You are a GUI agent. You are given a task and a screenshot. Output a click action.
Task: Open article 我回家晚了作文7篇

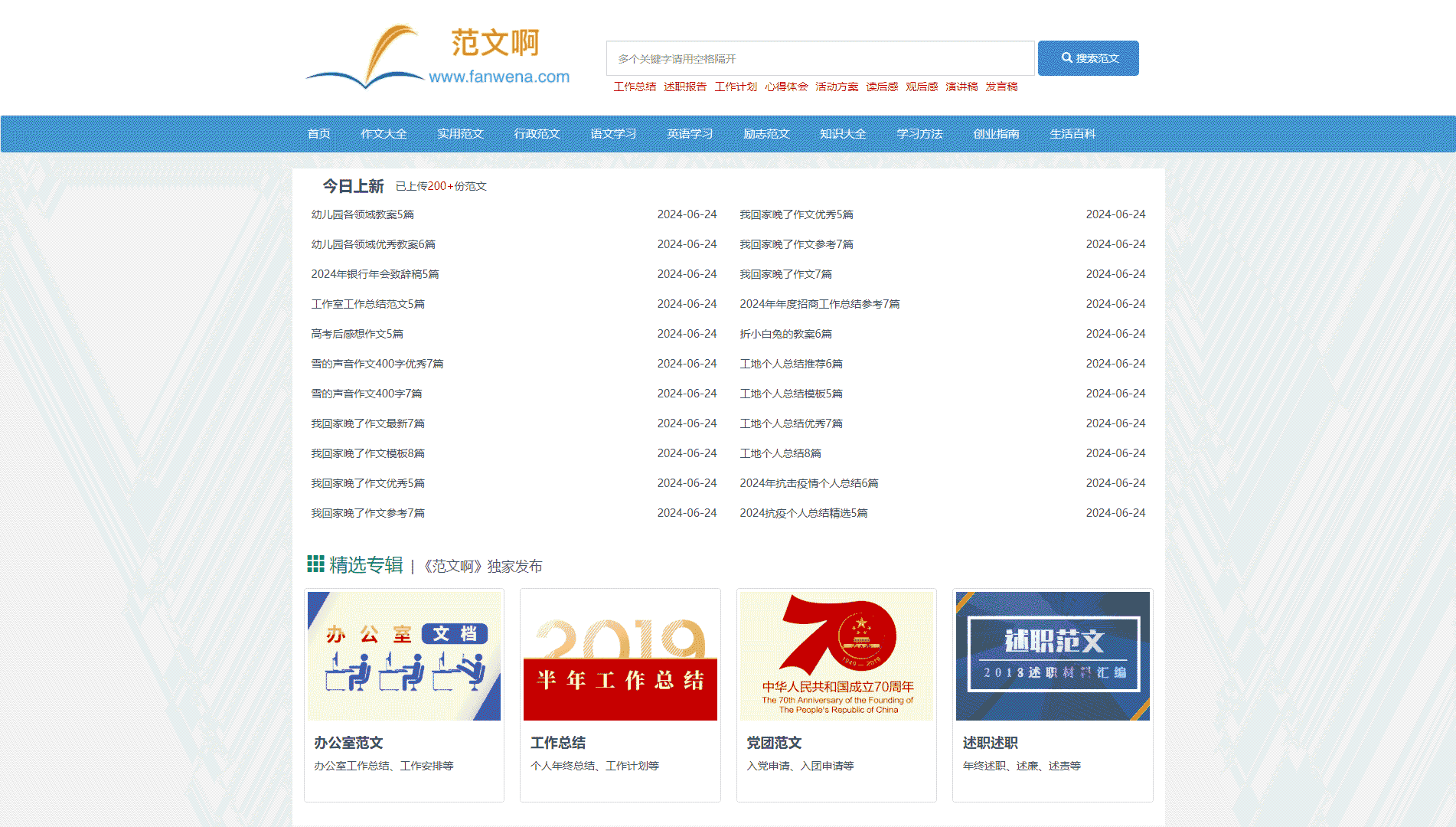(785, 274)
